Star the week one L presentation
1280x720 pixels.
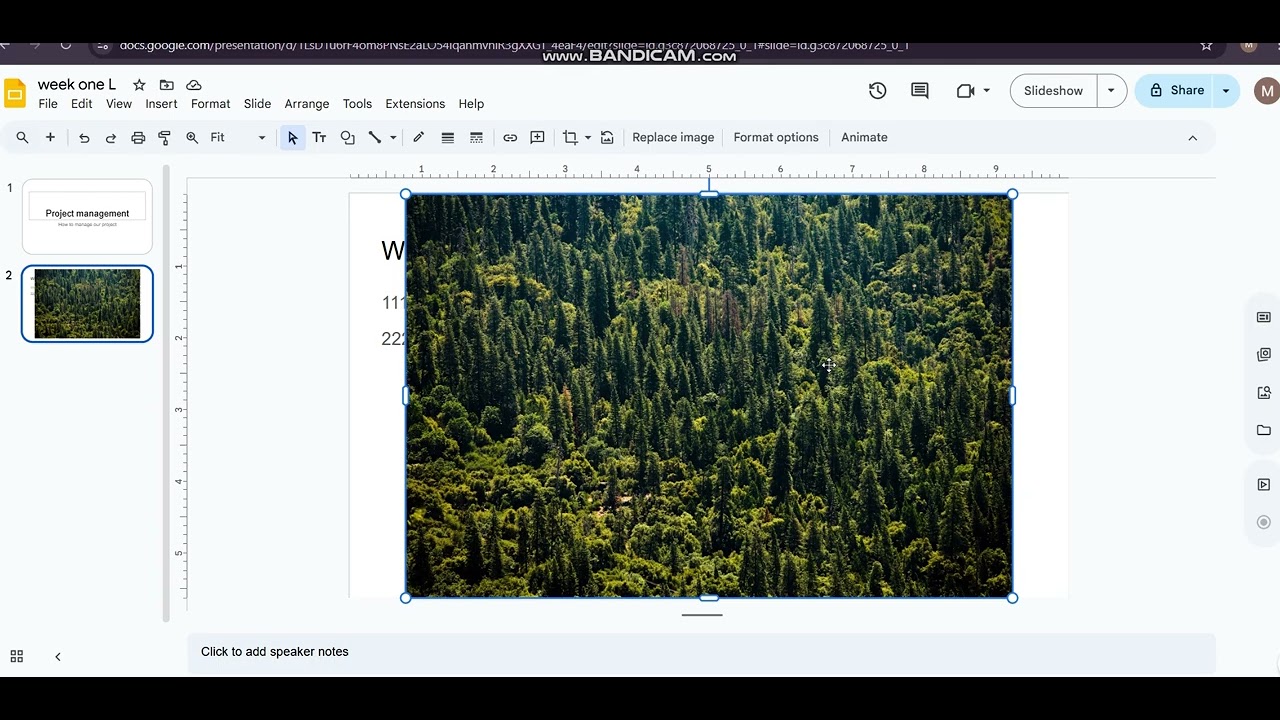tap(139, 85)
